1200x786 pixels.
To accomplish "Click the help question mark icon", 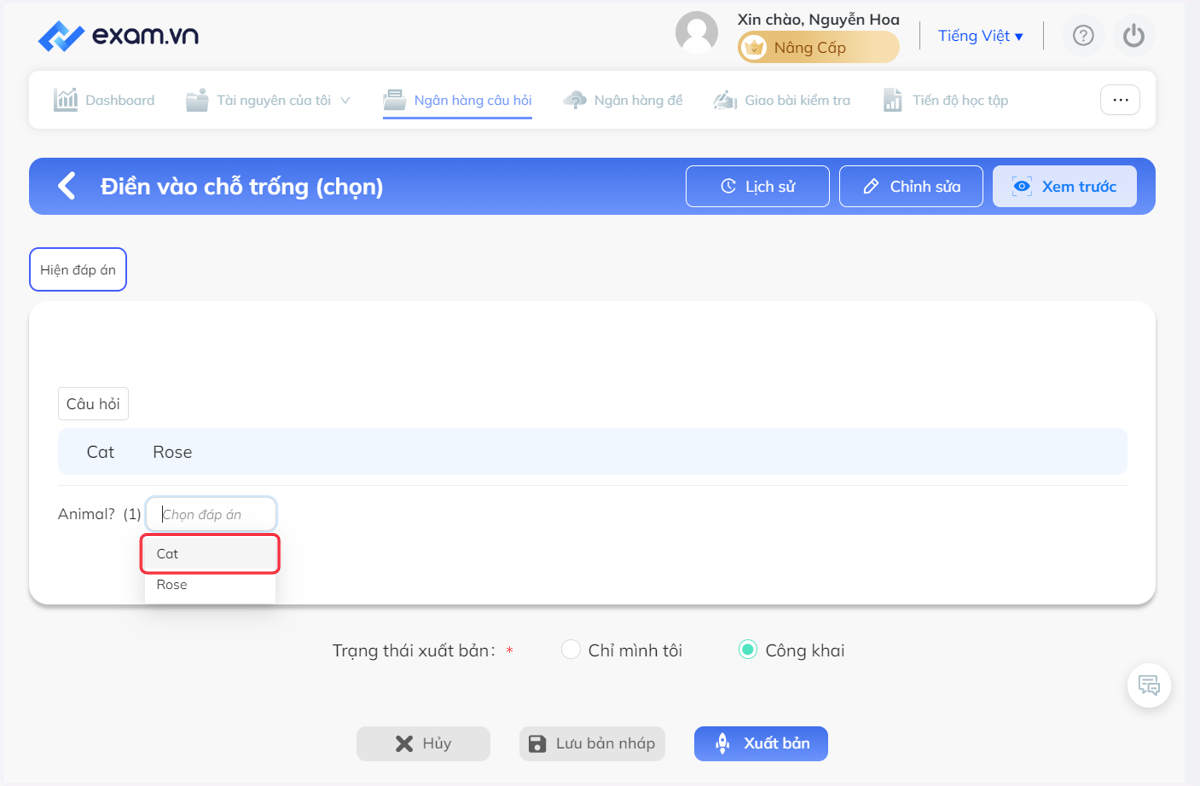I will click(1083, 36).
